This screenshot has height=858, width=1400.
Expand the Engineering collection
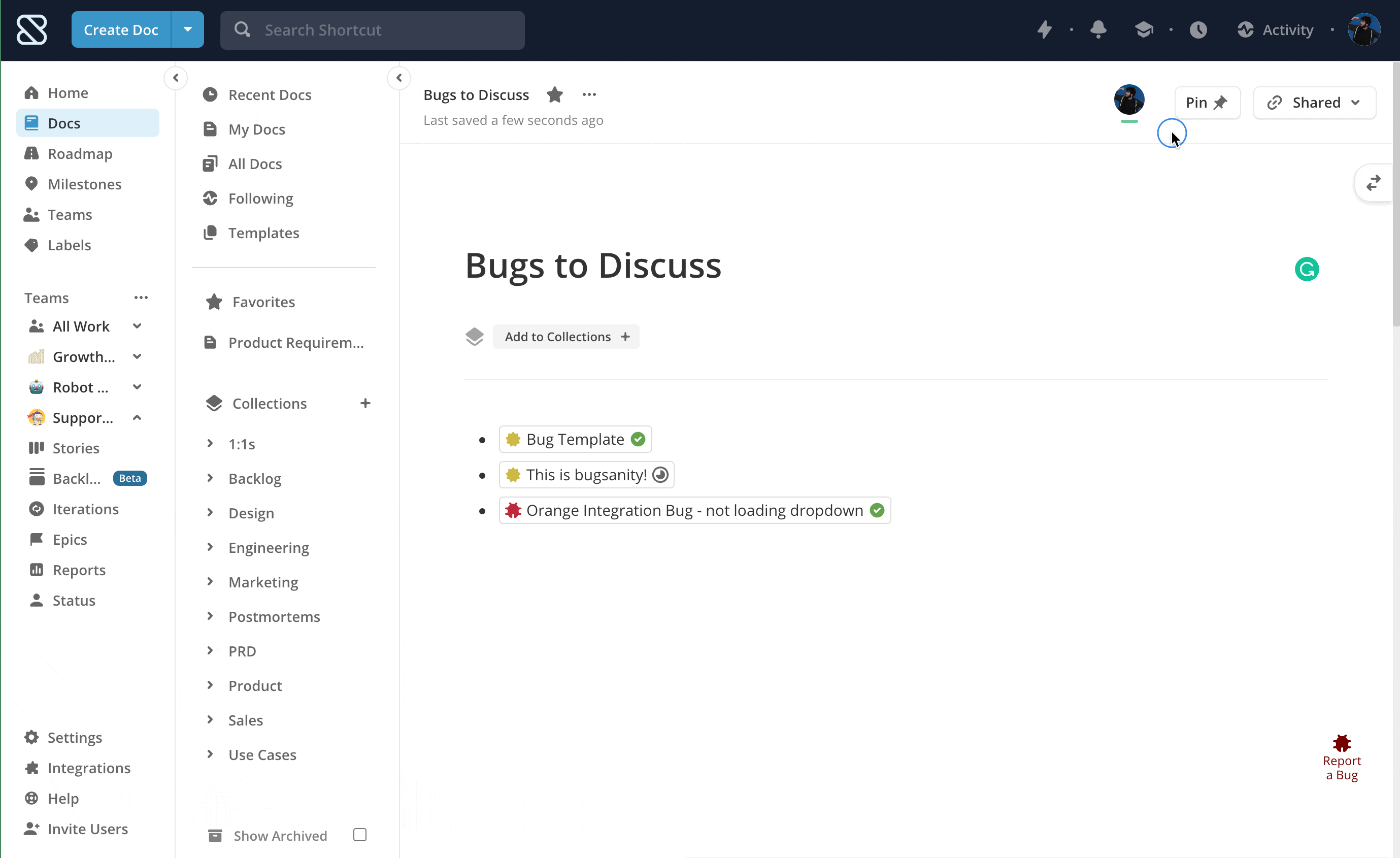(x=210, y=548)
